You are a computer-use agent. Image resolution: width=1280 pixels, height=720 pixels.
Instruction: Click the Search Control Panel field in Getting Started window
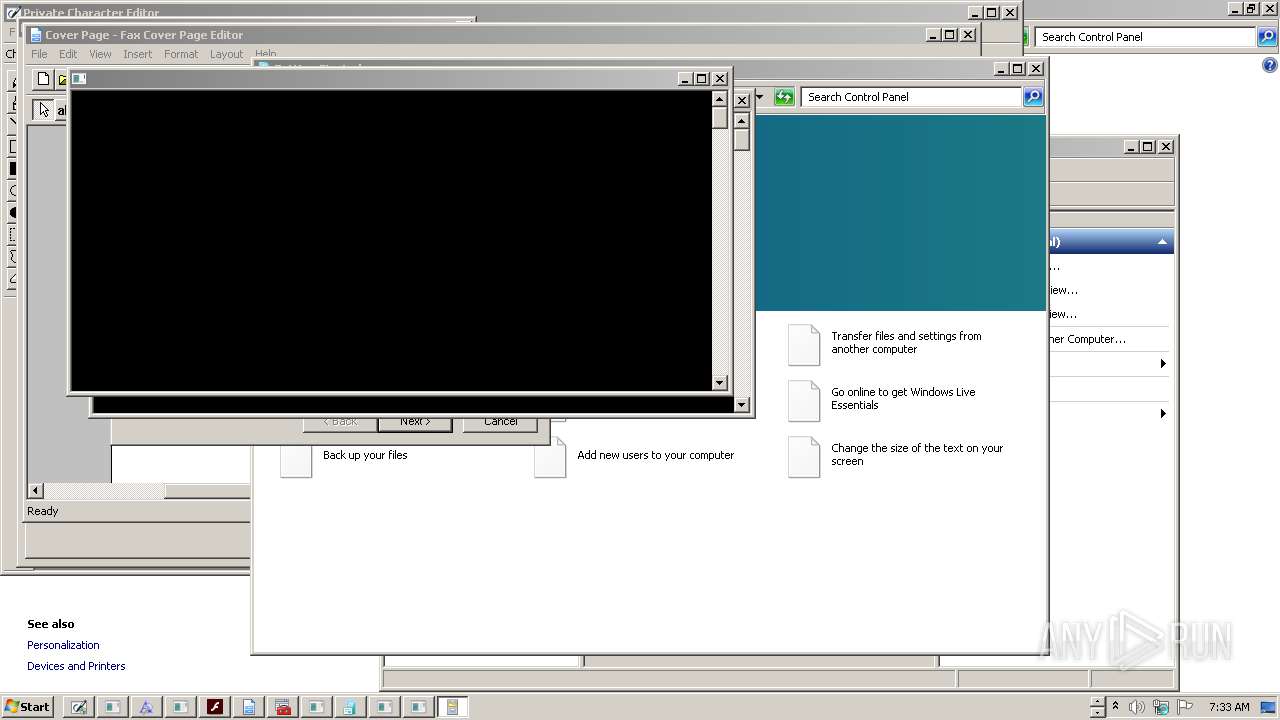click(x=911, y=97)
